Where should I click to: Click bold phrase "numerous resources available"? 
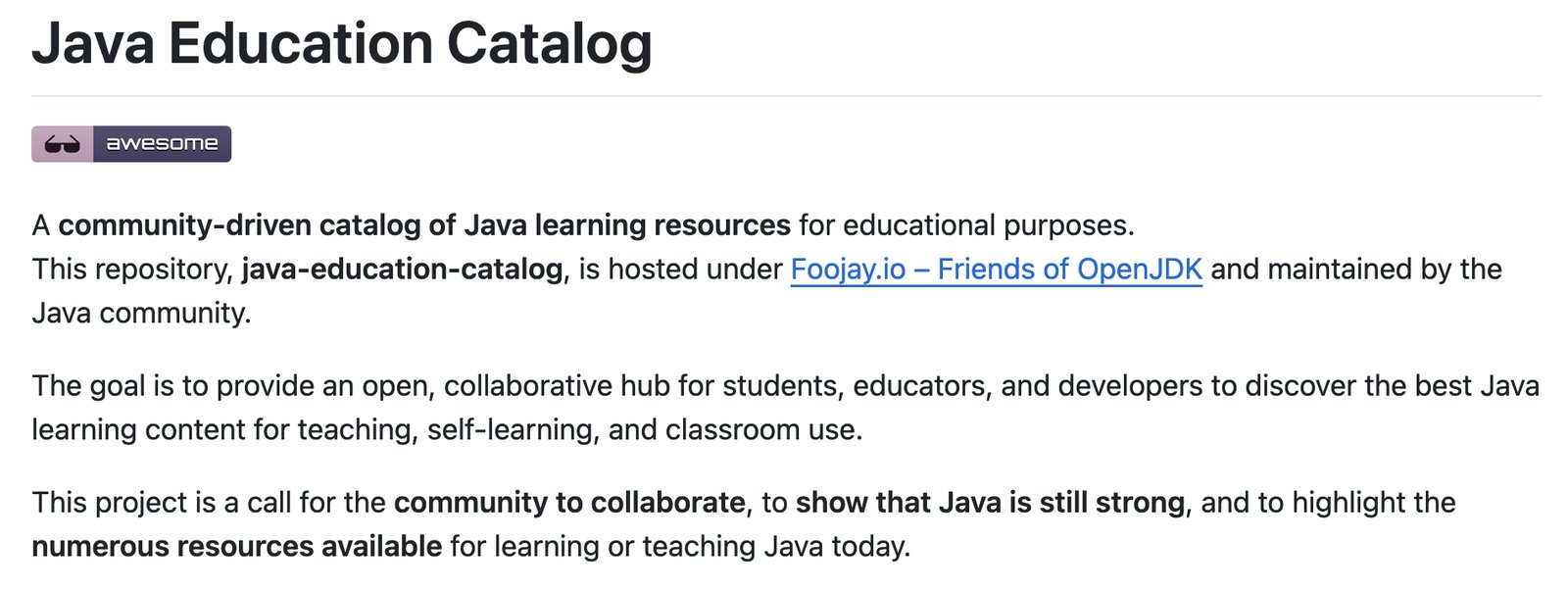pyautogui.click(x=236, y=546)
